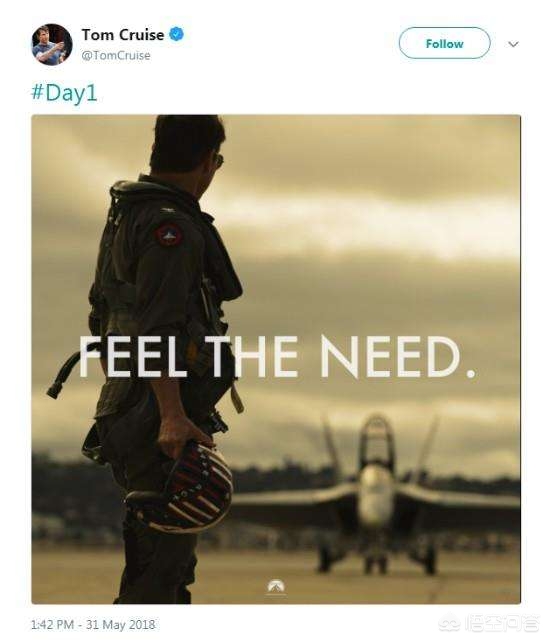Click the pilot's aviator sunglasses

[219, 160]
